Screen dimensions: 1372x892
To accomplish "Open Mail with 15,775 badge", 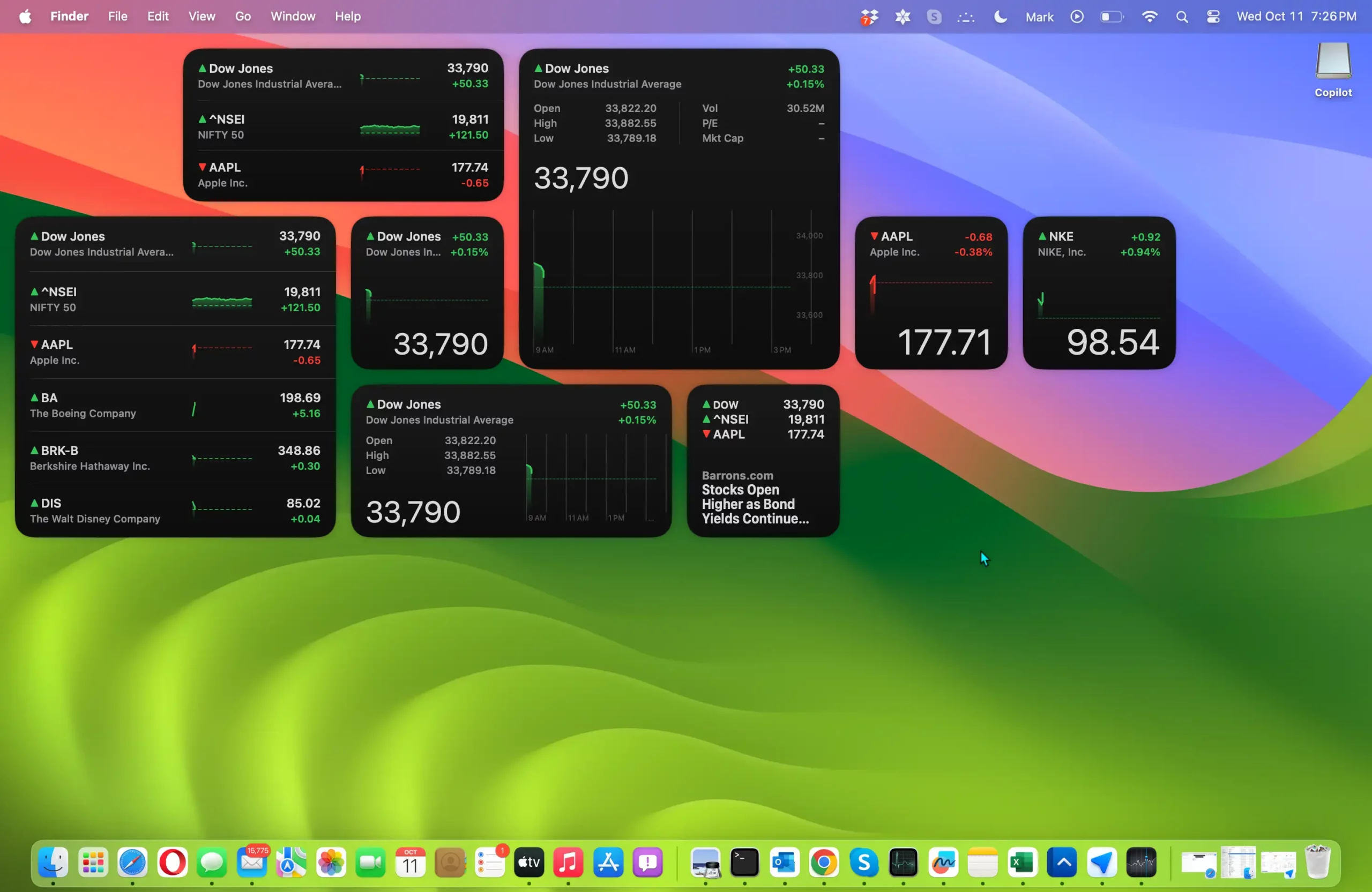I will 252,862.
